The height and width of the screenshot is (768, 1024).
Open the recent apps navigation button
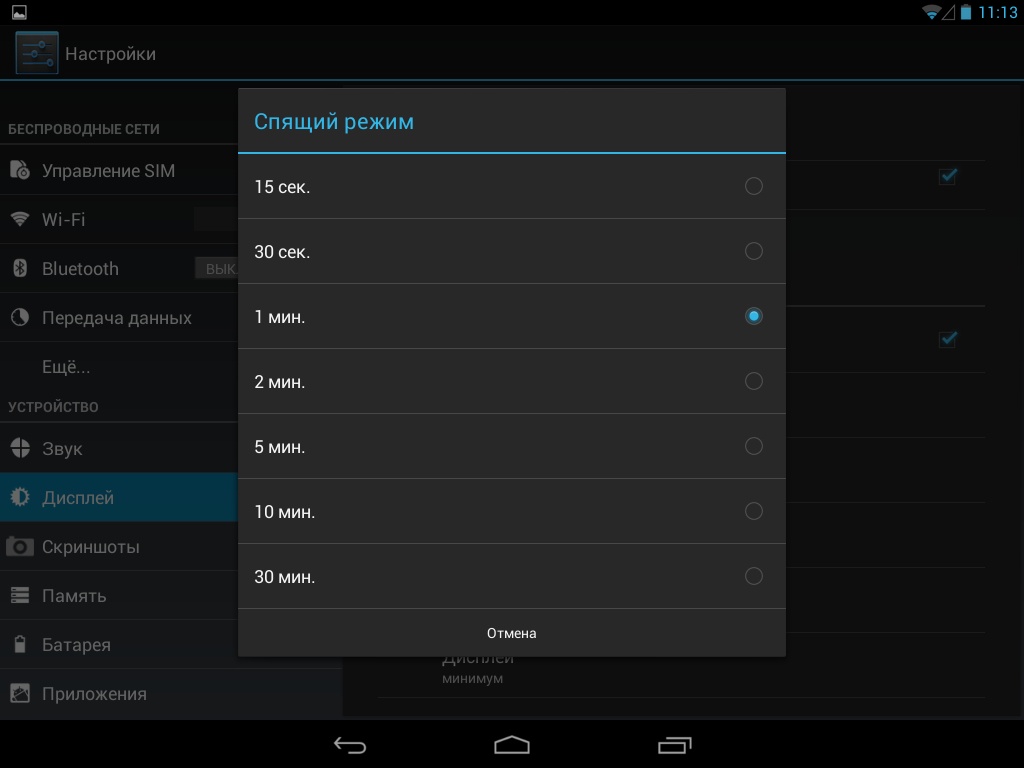tap(675, 745)
